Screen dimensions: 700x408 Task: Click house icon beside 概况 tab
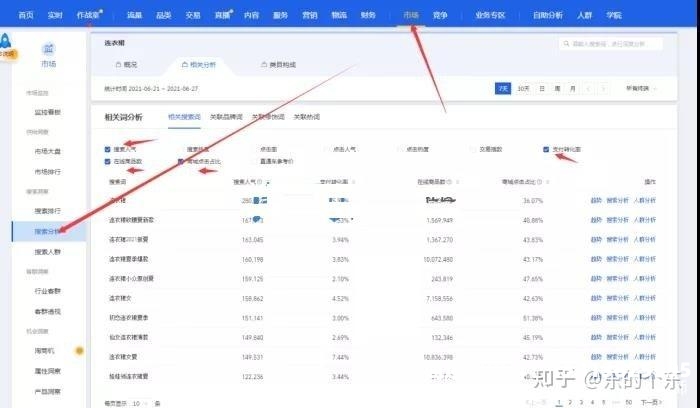click(x=118, y=65)
